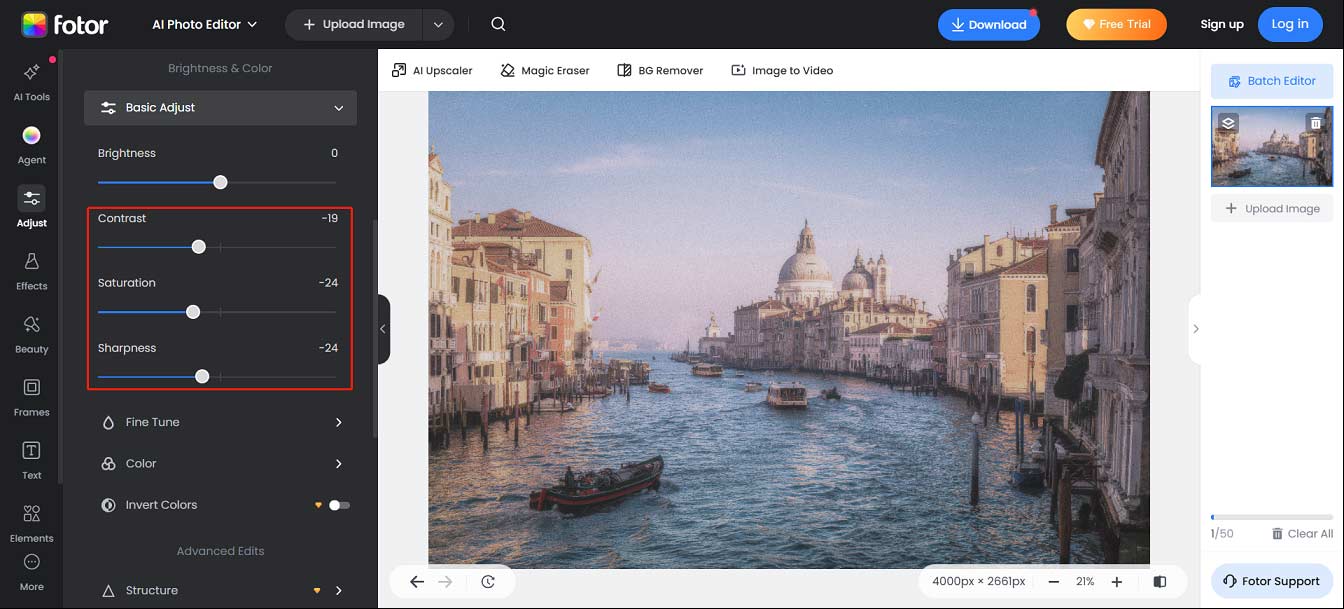Viewport: 1344px width, 609px height.
Task: Click the Brightness slider handle
Action: (220, 182)
